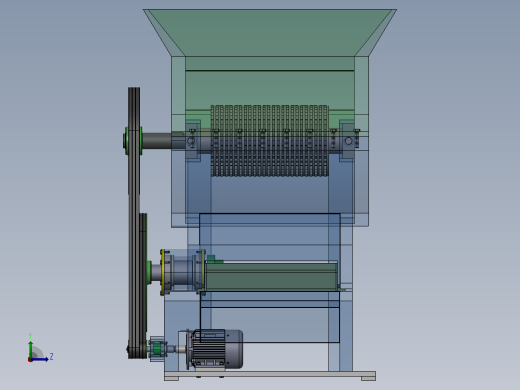The width and height of the screenshot is (520, 390).
Task: Select the dark green collection box under the chamber
Action: [272, 276]
